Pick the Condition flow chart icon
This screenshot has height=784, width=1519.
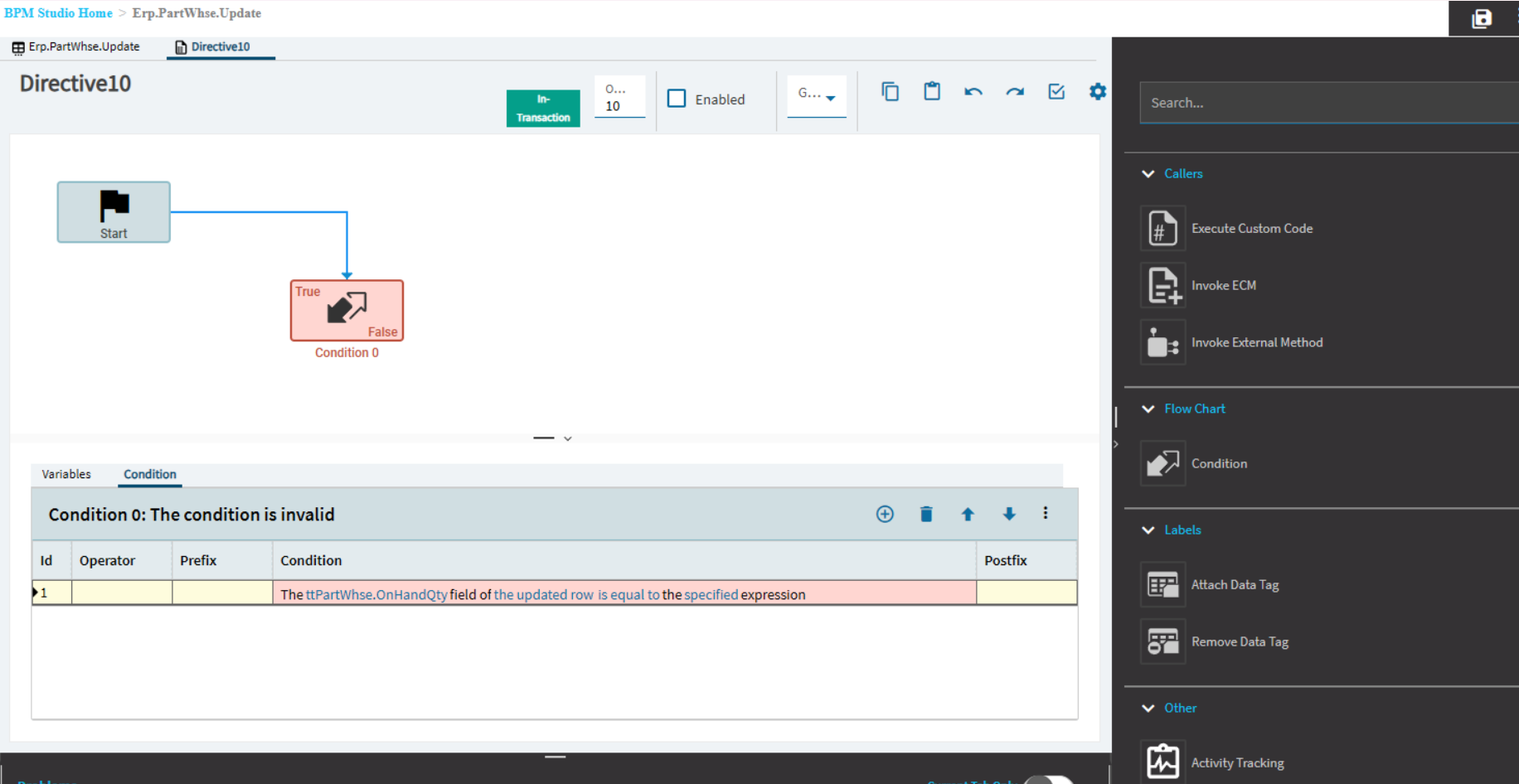[x=1162, y=463]
